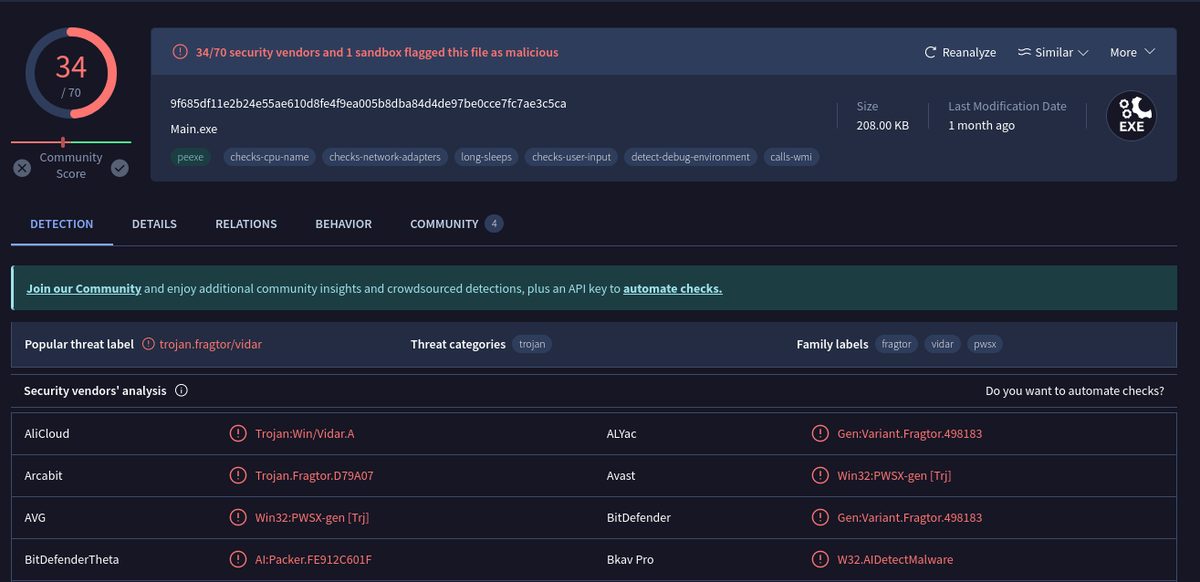Viewport: 1200px width, 582px height.
Task: Click the Bkav Pro detection alert icon
Action: [x=820, y=560]
